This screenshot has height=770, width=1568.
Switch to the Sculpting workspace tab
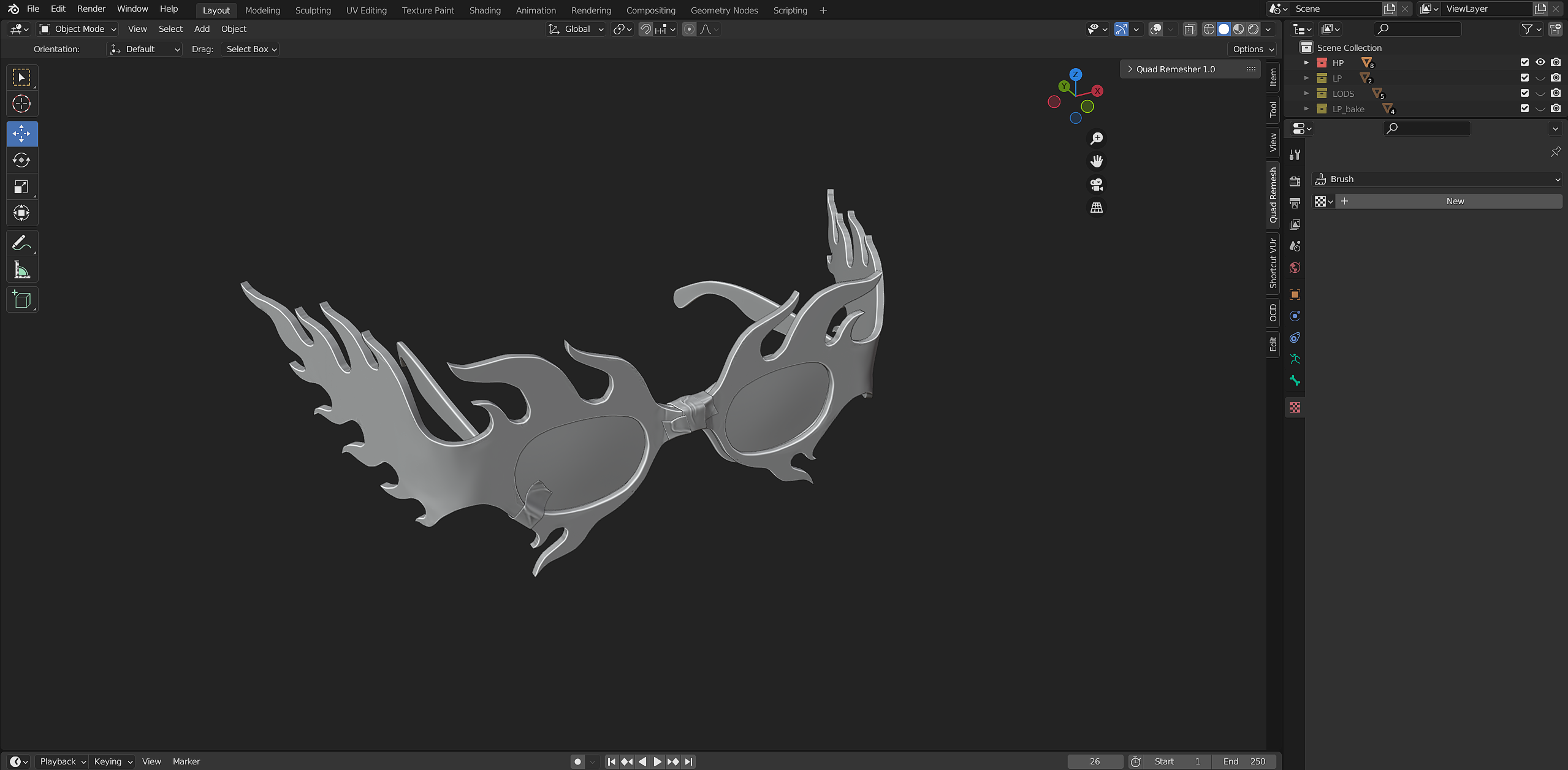(313, 10)
